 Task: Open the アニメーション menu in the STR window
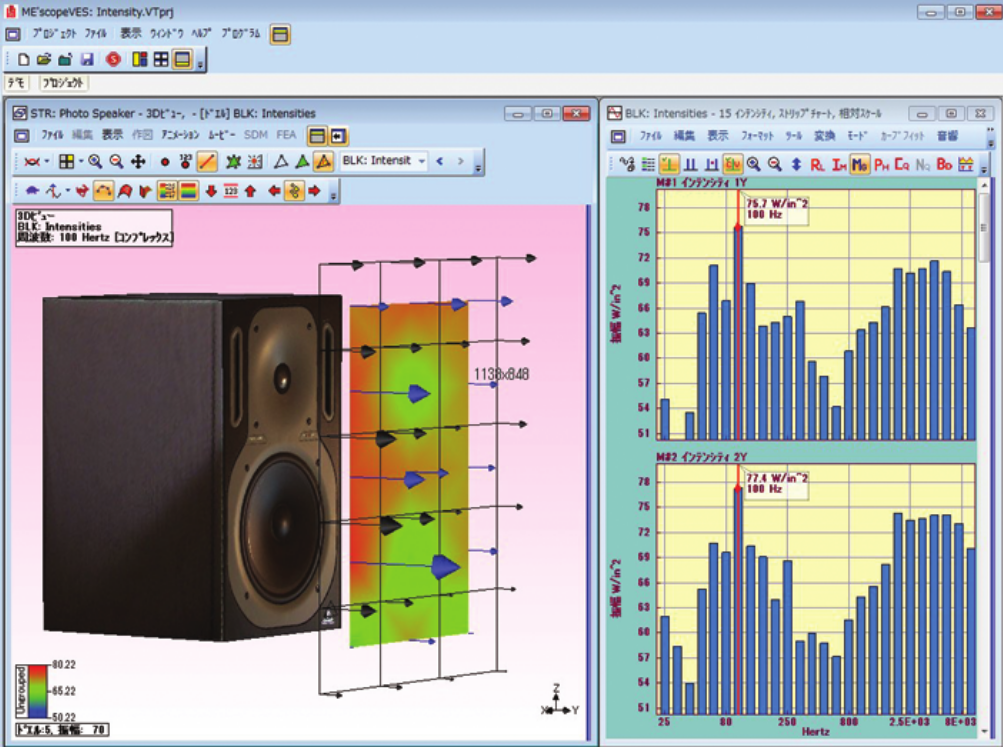click(x=180, y=134)
